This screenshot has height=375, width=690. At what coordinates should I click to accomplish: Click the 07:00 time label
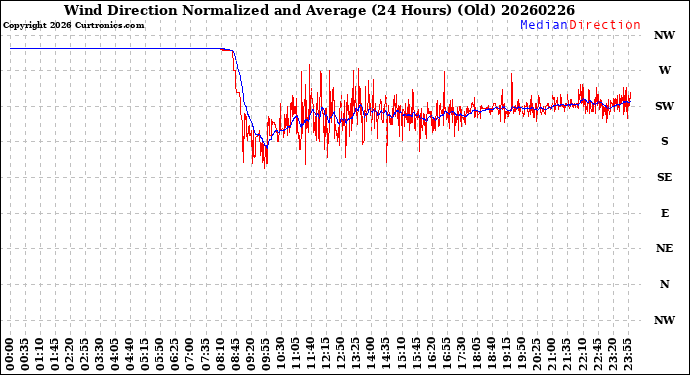(191, 354)
